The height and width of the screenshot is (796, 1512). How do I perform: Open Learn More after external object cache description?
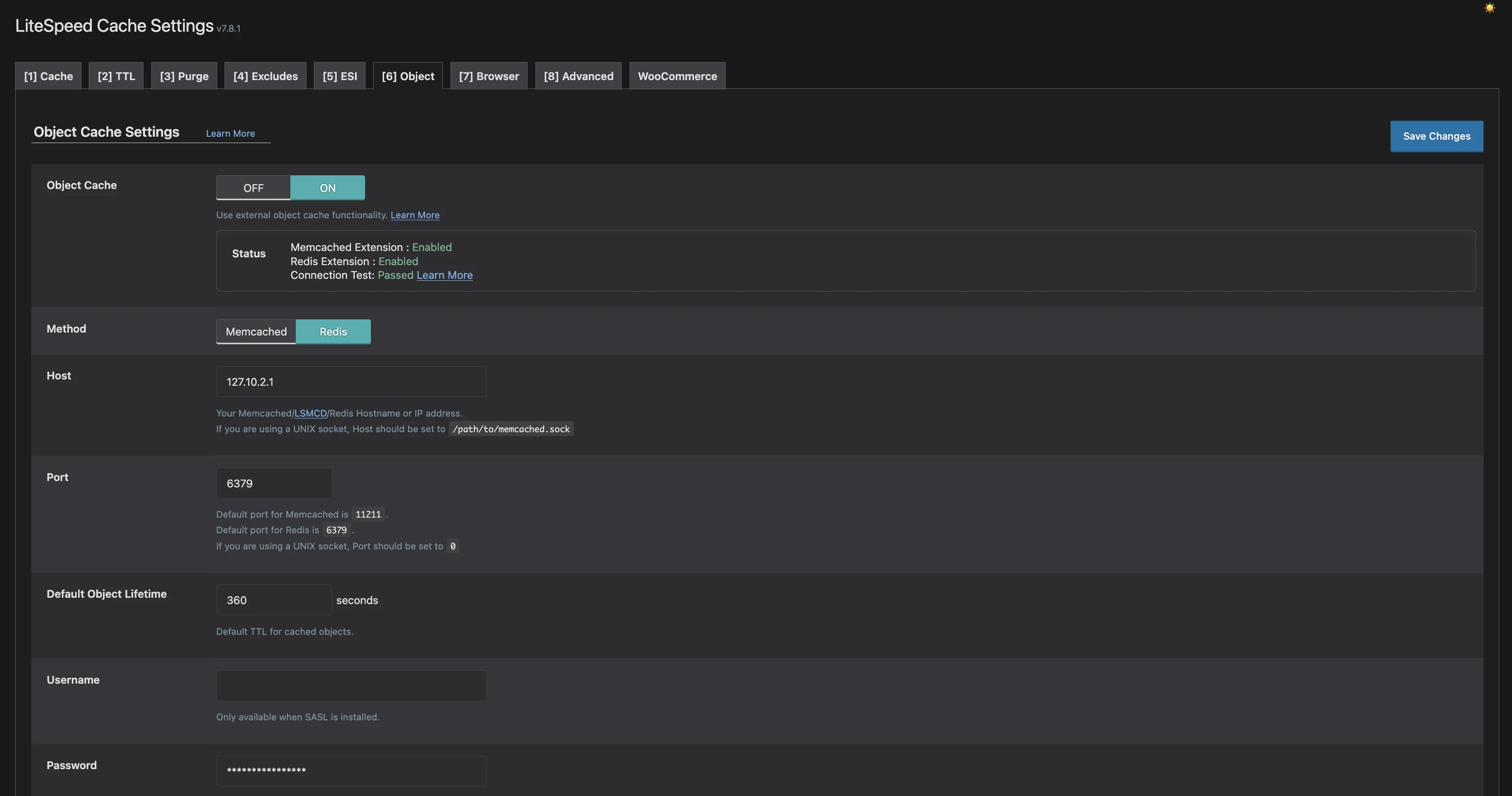tap(415, 215)
